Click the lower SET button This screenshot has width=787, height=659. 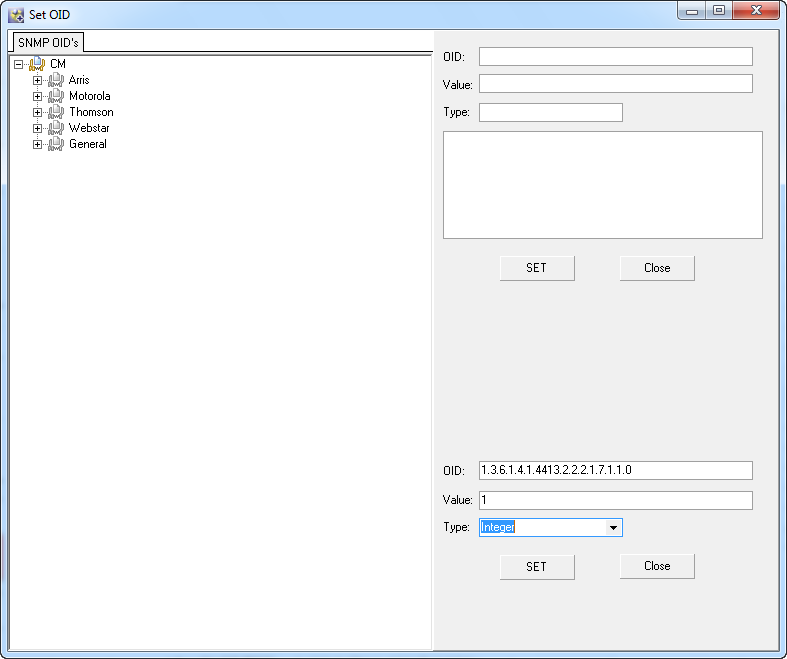pyautogui.click(x=537, y=567)
